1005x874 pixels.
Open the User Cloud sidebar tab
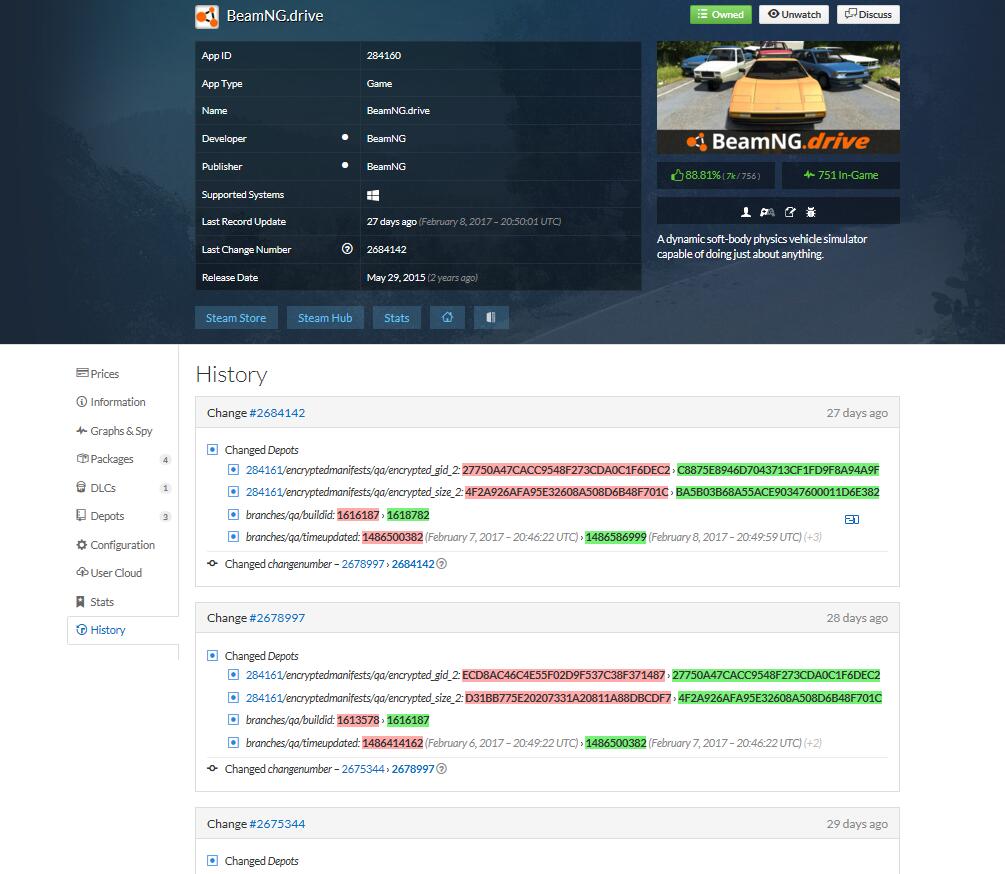tap(122, 573)
